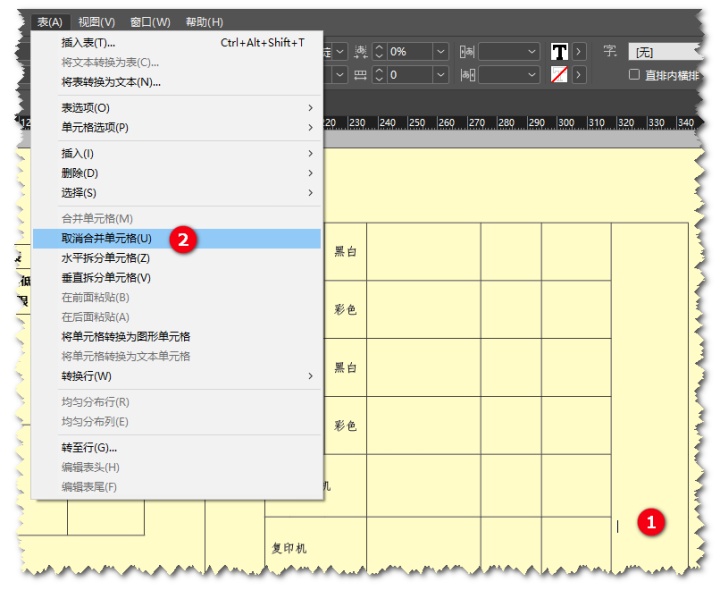Open the 帮助(H) menu
720x590 pixels.
point(204,22)
